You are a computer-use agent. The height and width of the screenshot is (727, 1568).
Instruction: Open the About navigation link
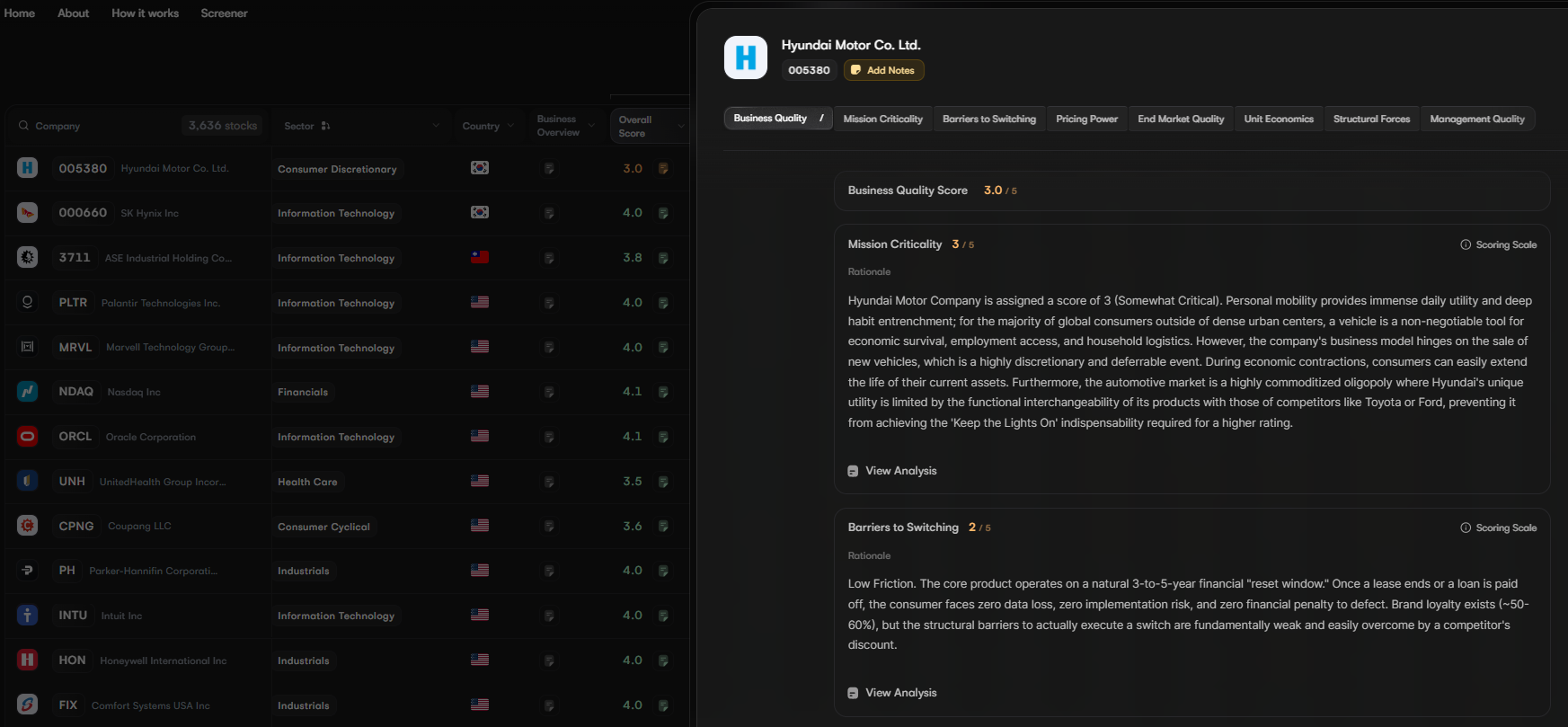pos(74,13)
